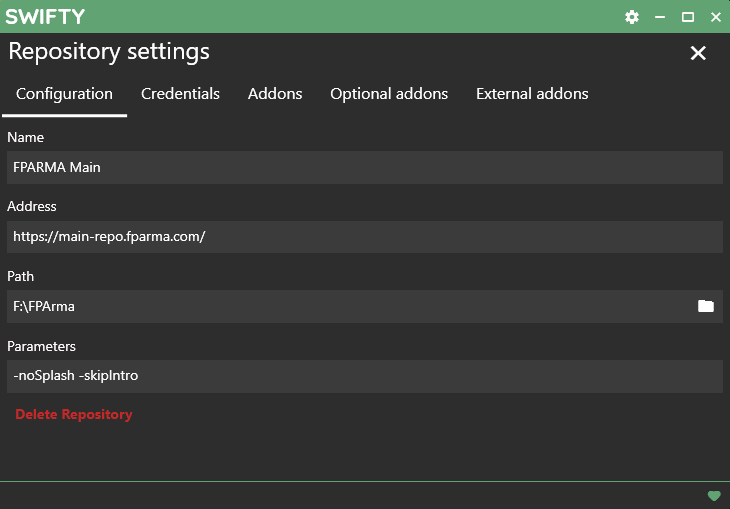Select the Optional addons tab
Image resolution: width=730 pixels, height=509 pixels.
[389, 94]
